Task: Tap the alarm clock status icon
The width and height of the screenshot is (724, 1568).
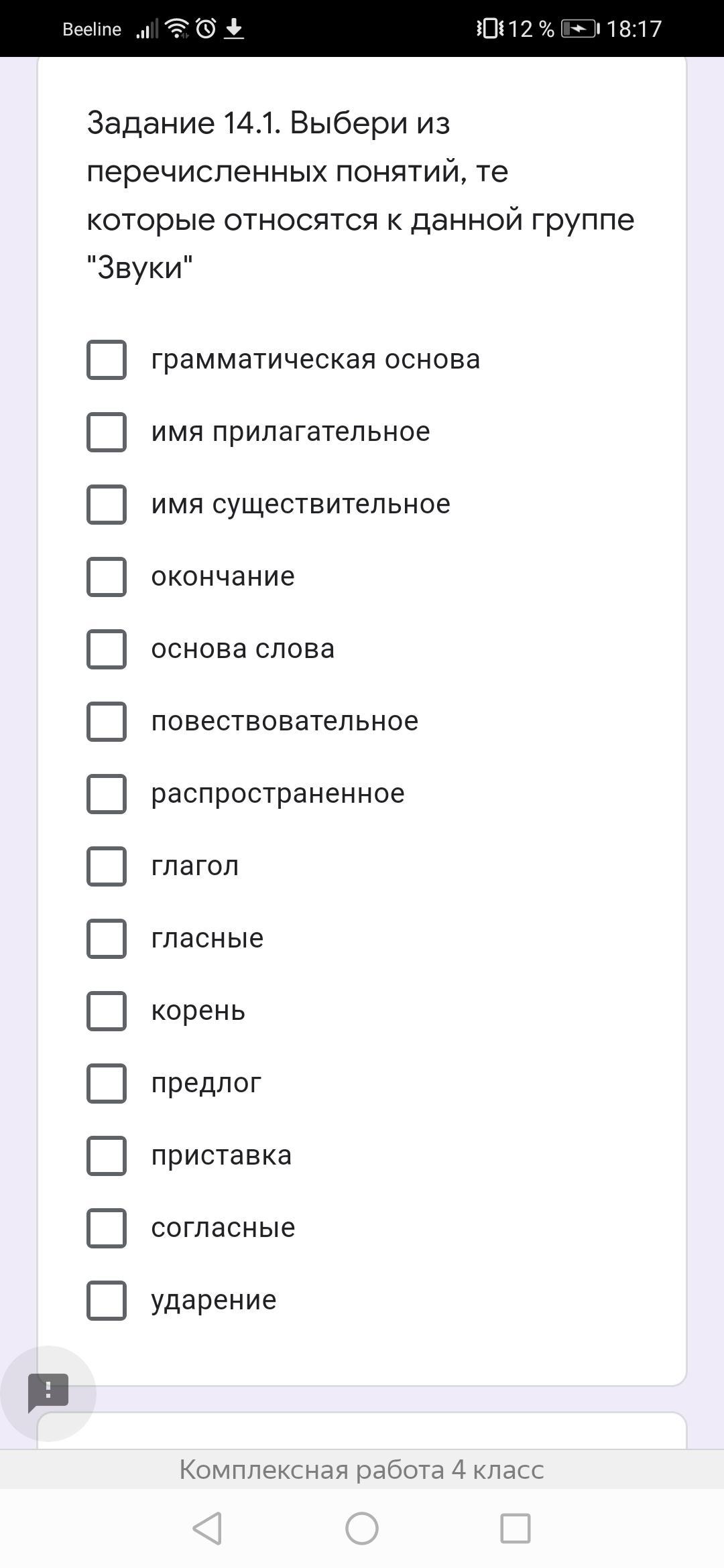Action: (x=206, y=29)
